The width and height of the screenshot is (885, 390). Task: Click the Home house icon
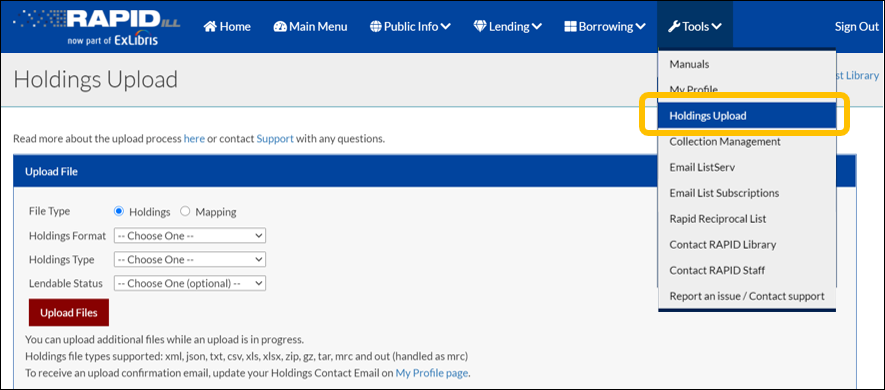pyautogui.click(x=210, y=27)
